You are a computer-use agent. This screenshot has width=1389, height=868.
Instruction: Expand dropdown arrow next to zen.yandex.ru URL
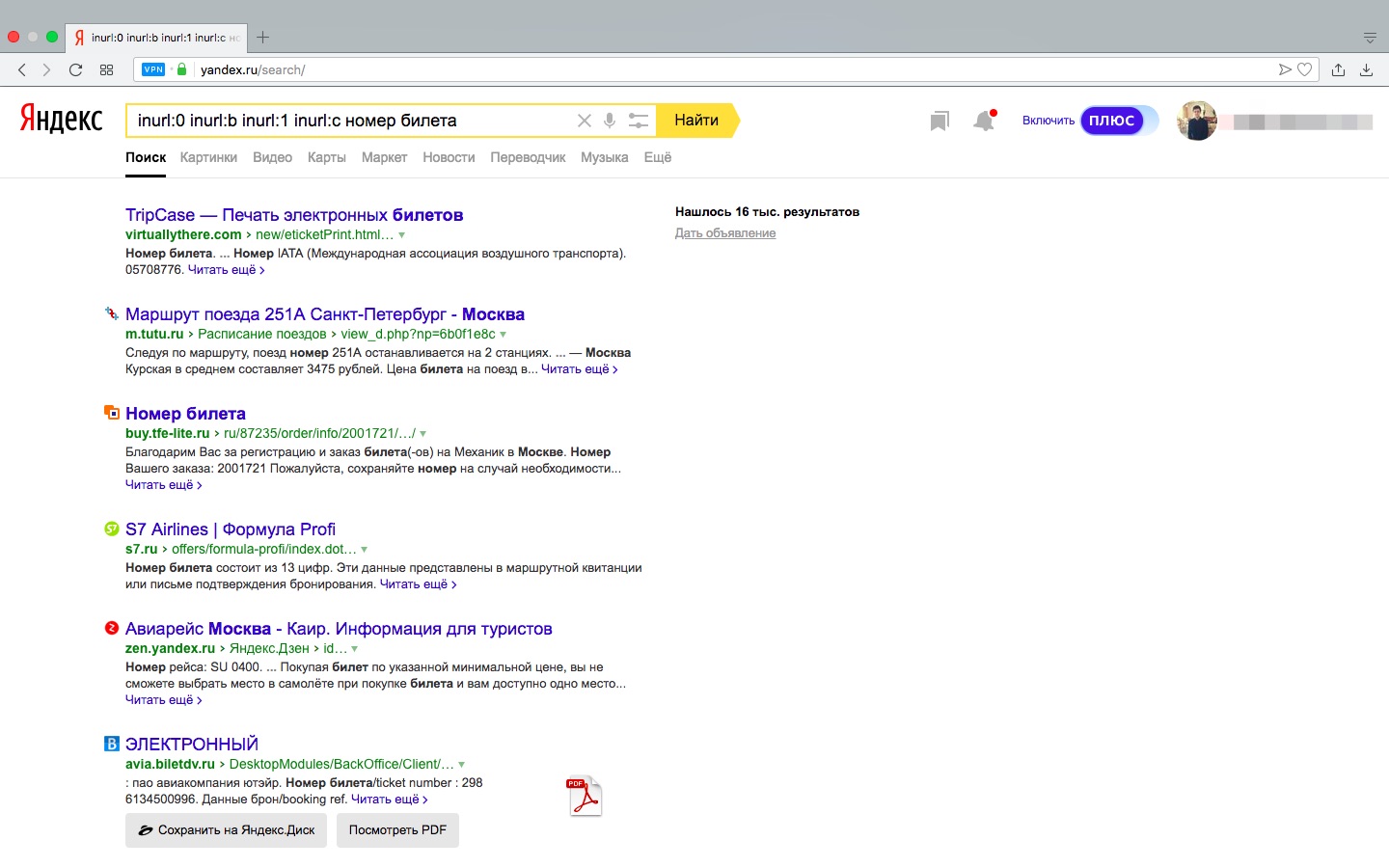coord(354,649)
